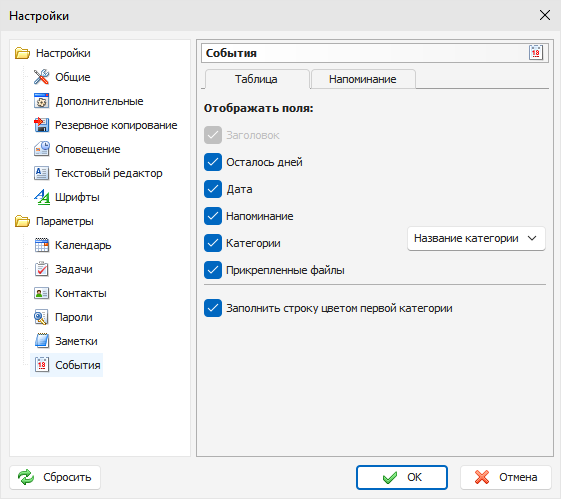Click the Отображать поля heading text

click(x=258, y=108)
